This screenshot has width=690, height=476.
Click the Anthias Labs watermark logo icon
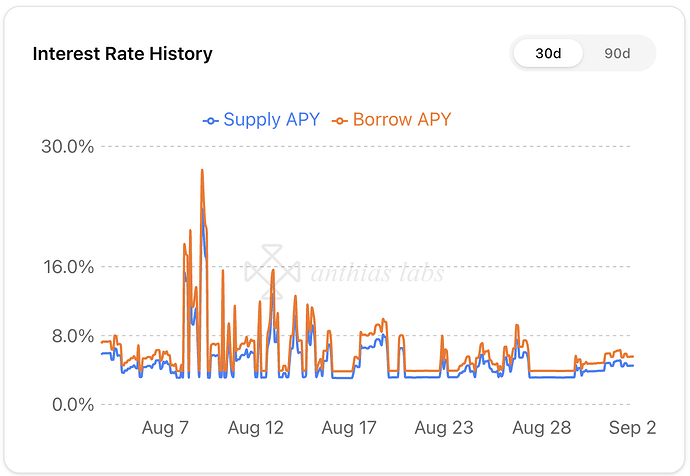pos(273,271)
